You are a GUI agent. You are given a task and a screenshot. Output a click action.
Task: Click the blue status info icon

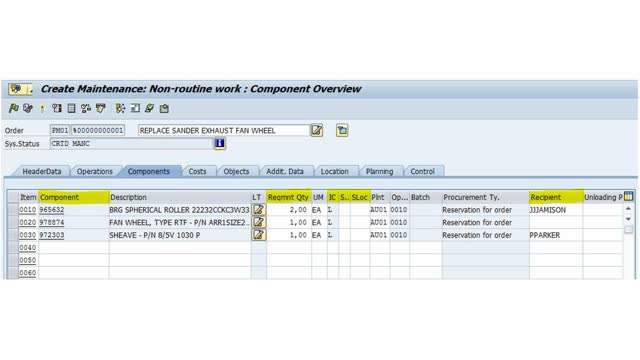click(220, 143)
